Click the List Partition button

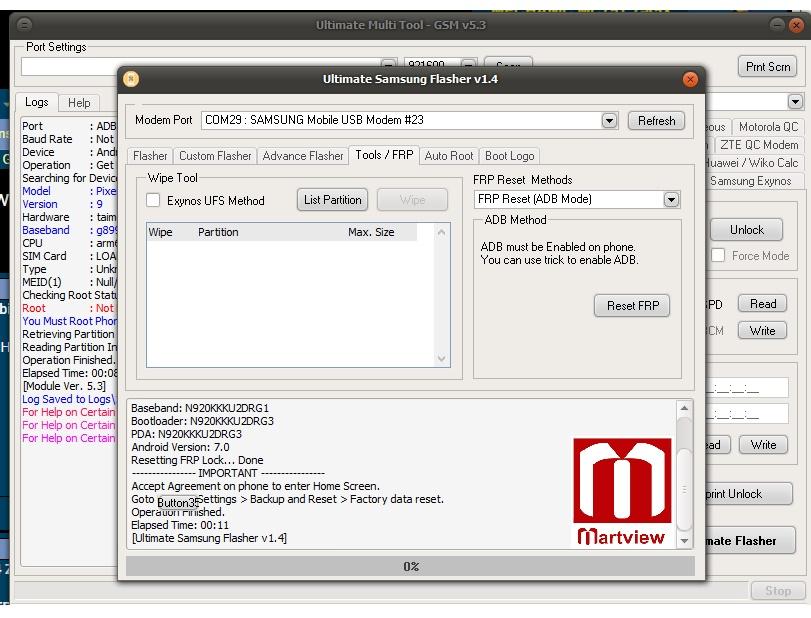pos(333,200)
